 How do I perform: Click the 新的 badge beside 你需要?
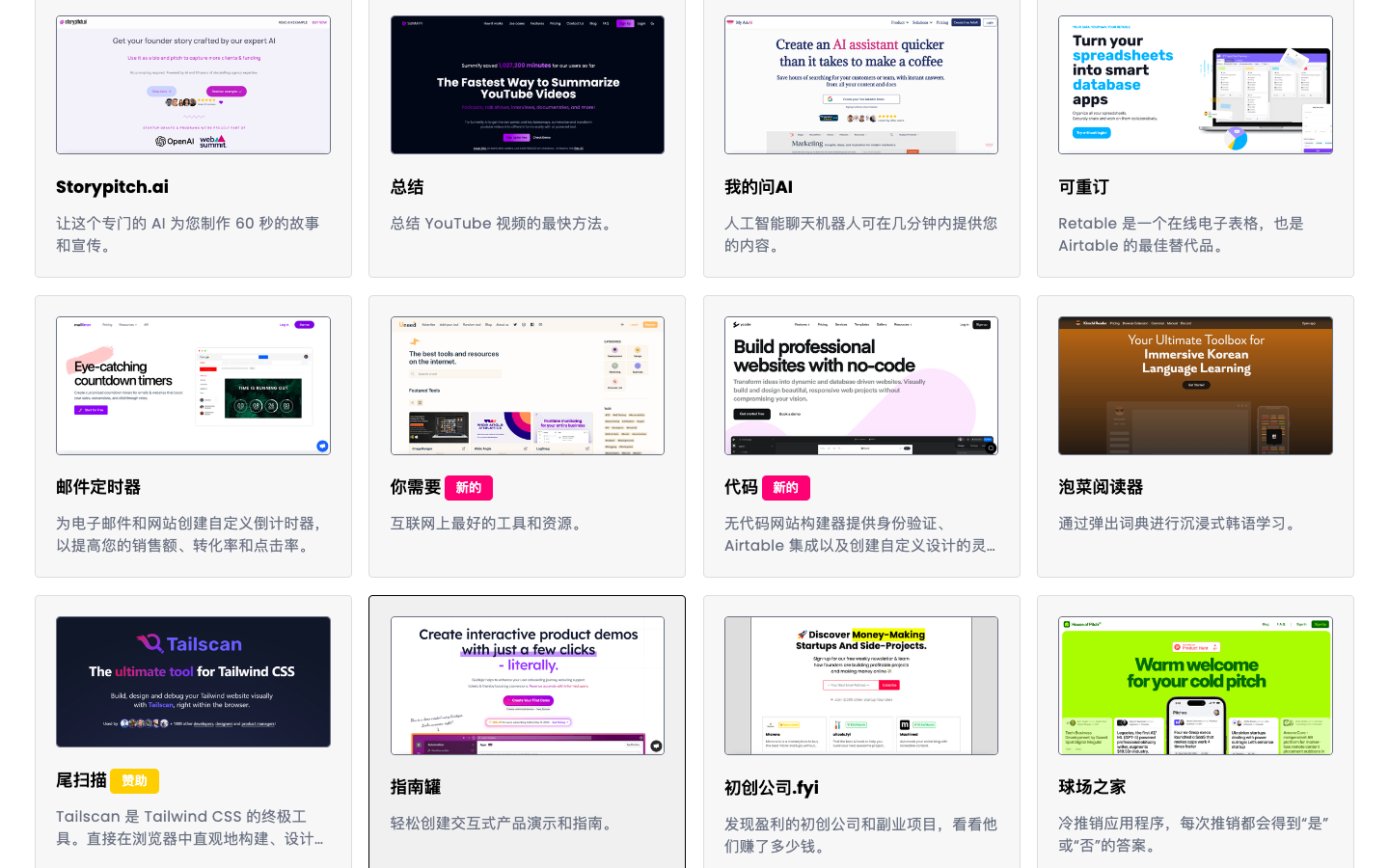tap(469, 488)
